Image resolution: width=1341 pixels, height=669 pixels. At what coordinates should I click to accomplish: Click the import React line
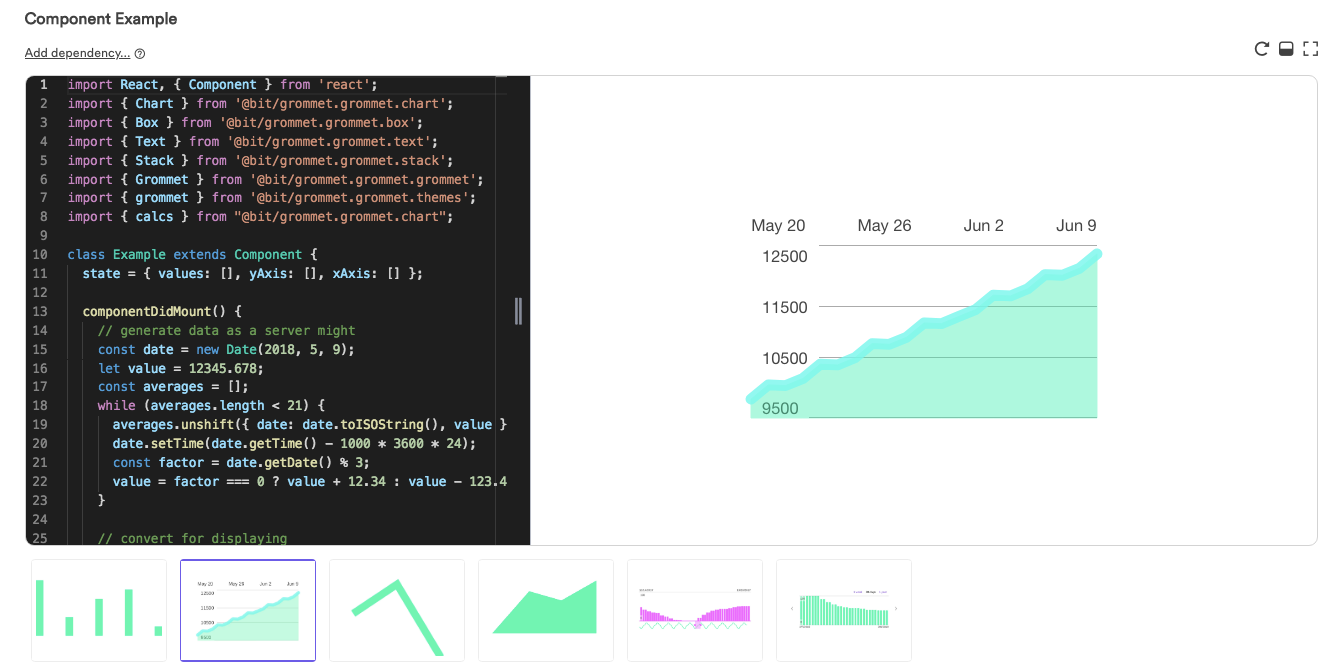(x=222, y=85)
